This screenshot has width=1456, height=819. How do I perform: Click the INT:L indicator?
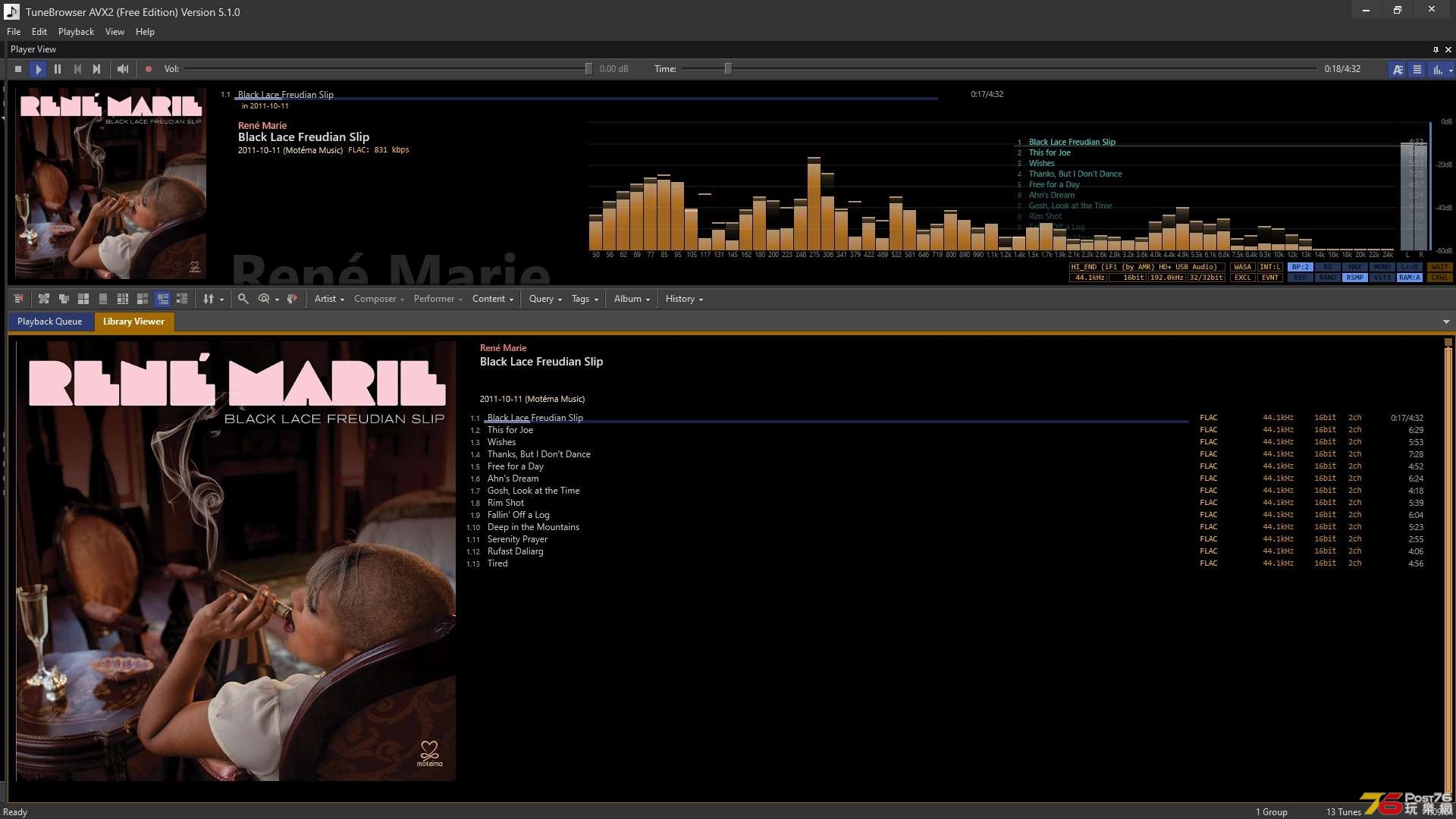[1270, 267]
